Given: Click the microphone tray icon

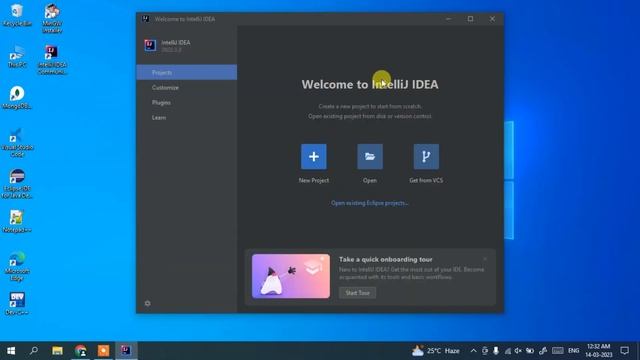Looking at the screenshot, I should [496, 351].
